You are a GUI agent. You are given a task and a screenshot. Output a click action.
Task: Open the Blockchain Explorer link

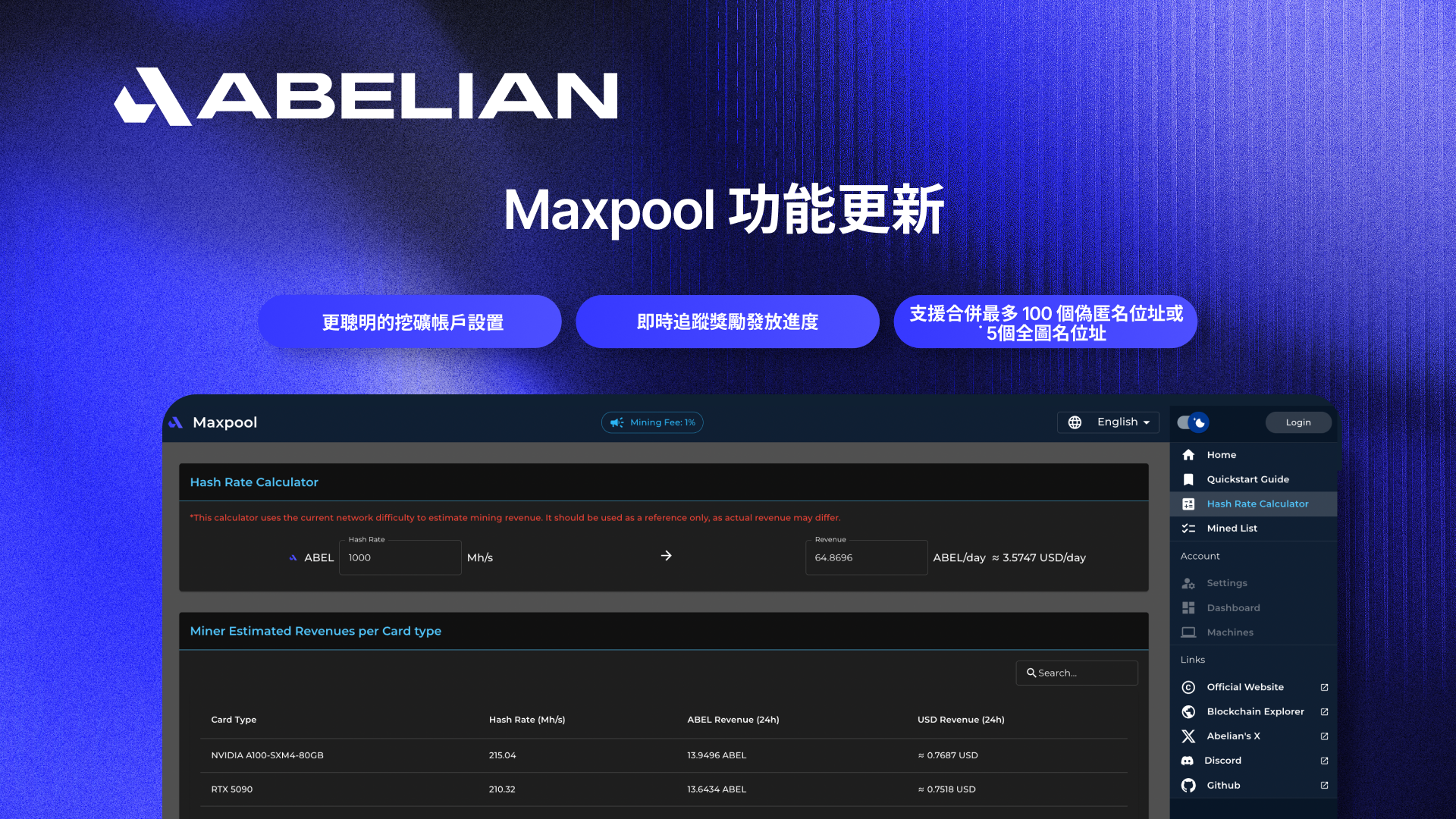1255,712
